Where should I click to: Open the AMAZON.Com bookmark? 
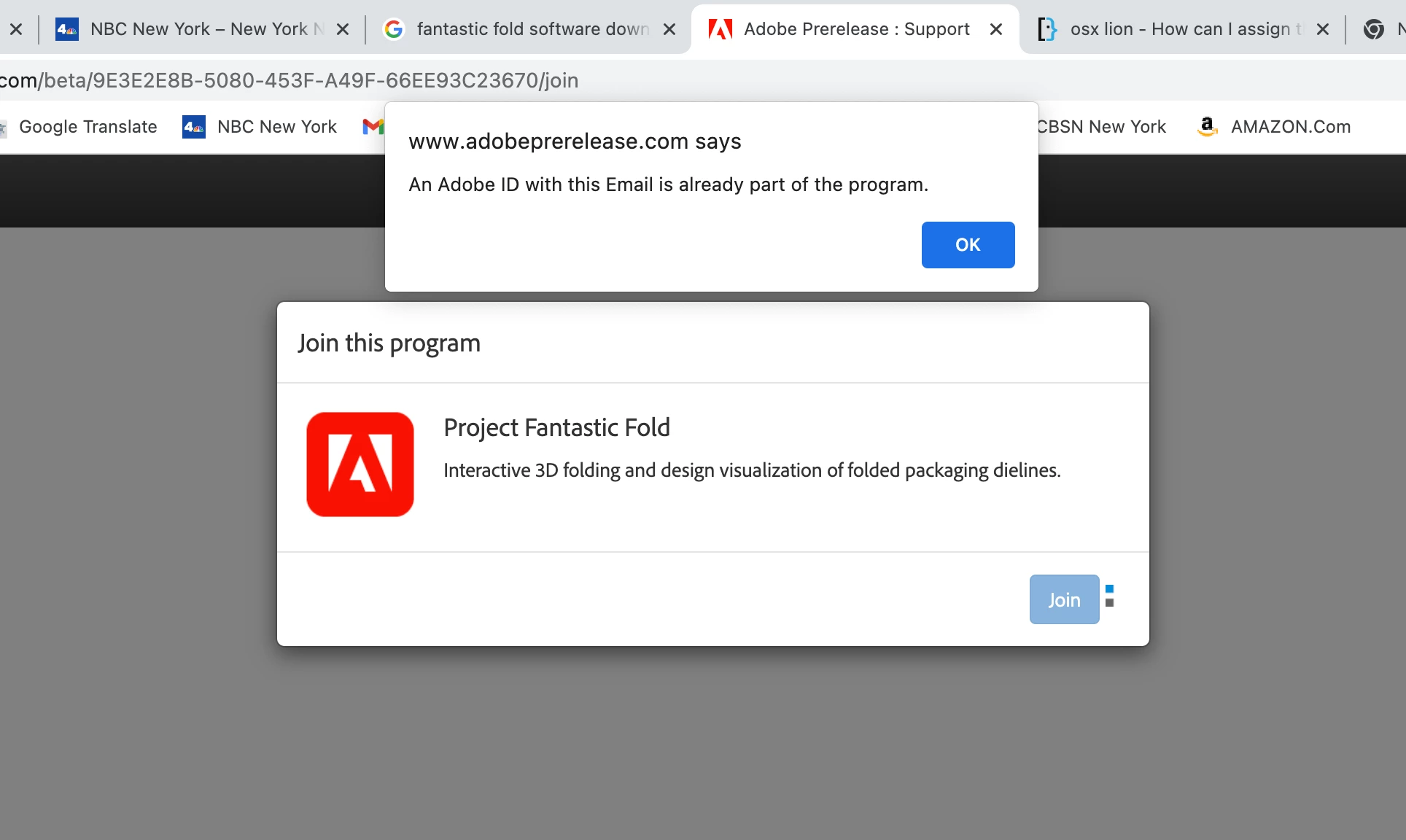click(x=1290, y=127)
